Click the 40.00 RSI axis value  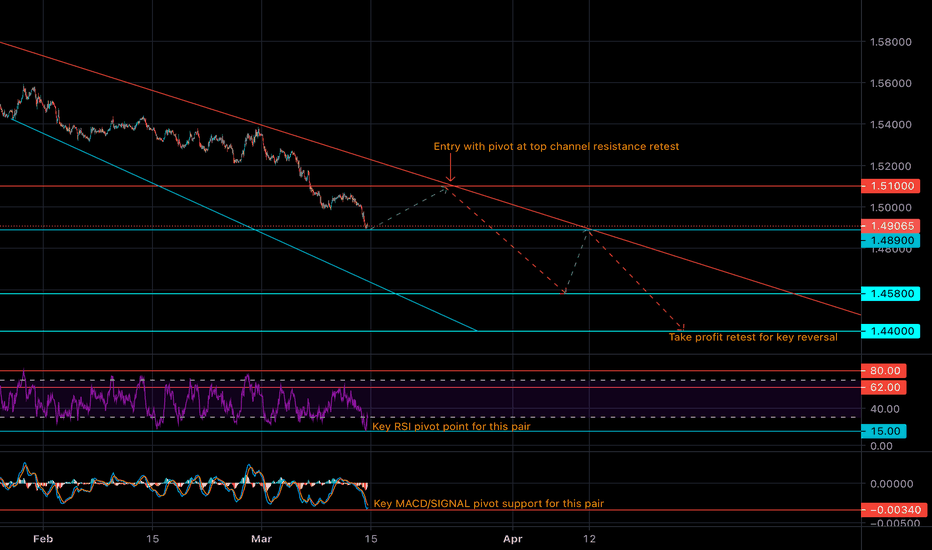pos(884,408)
